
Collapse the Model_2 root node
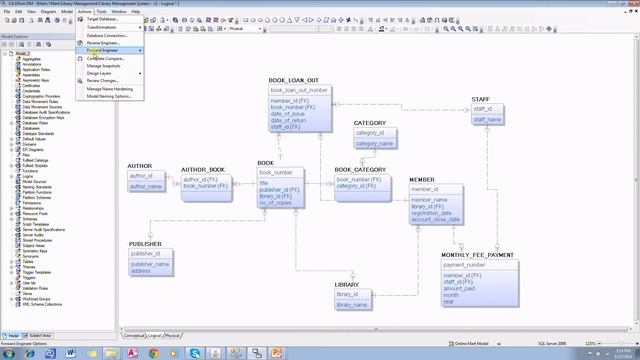click(5, 53)
